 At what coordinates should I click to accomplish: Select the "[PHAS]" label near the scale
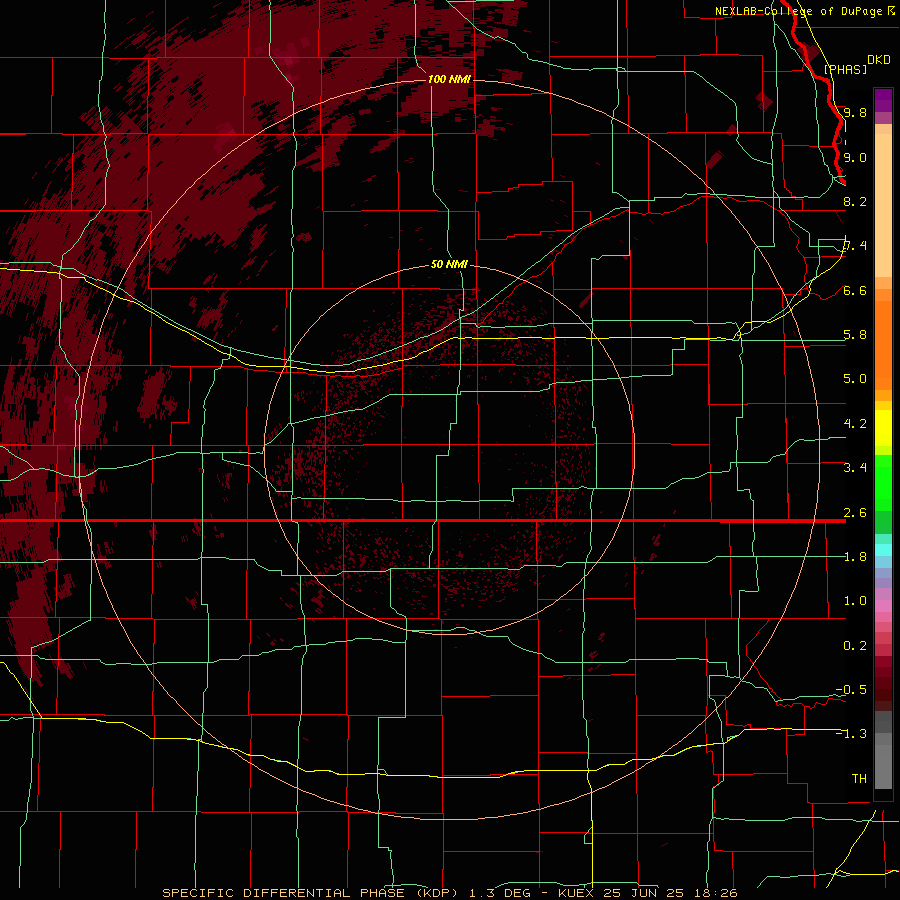tap(845, 69)
